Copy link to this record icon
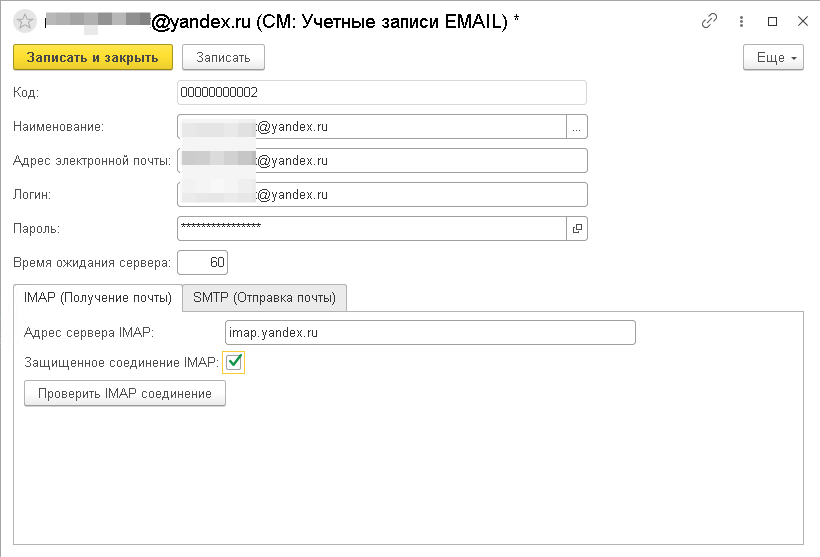 709,21
